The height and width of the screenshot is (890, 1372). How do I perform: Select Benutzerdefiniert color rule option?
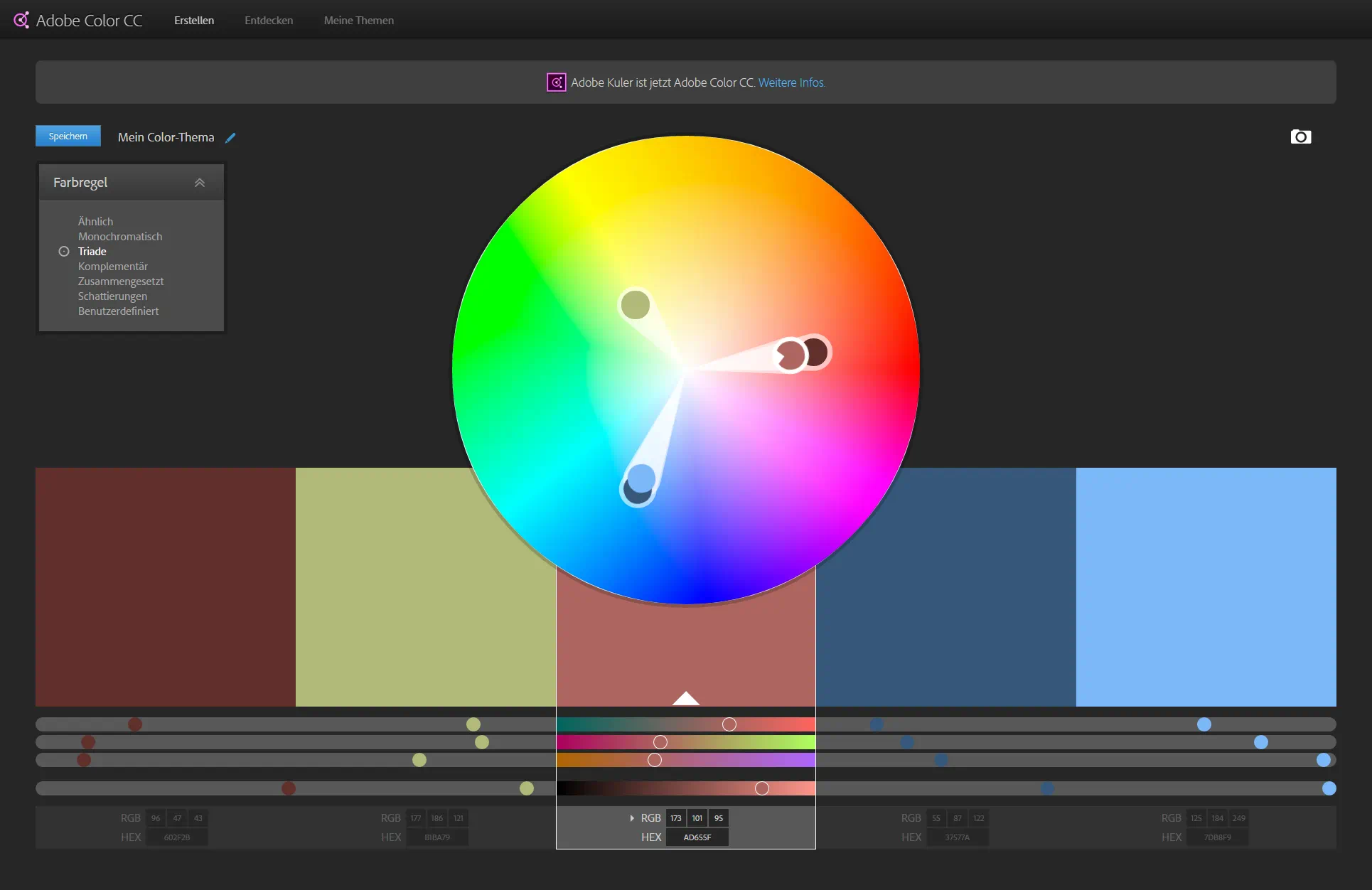pos(118,311)
